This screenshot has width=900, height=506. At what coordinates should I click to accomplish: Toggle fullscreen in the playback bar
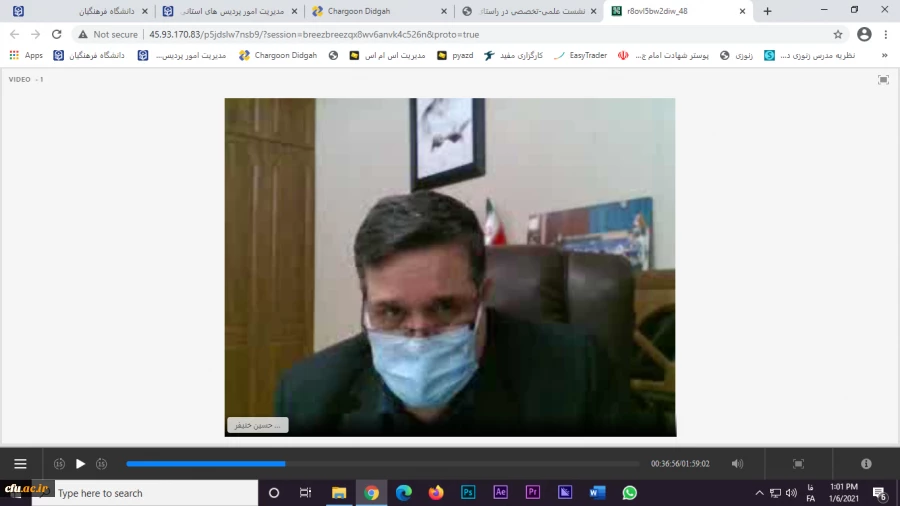coord(798,464)
